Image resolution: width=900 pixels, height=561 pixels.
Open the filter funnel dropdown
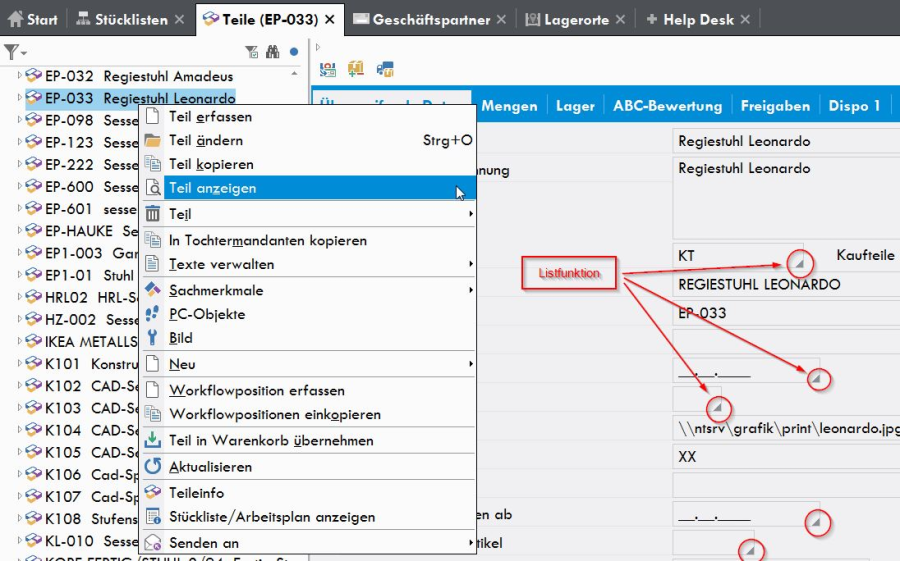tap(15, 52)
